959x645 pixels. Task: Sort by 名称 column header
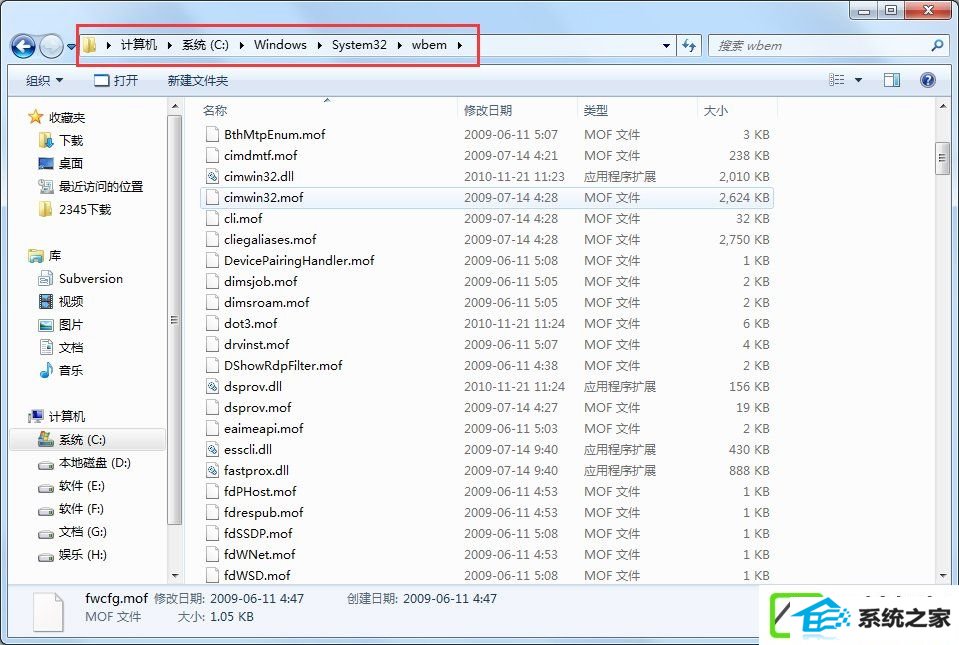coord(215,111)
